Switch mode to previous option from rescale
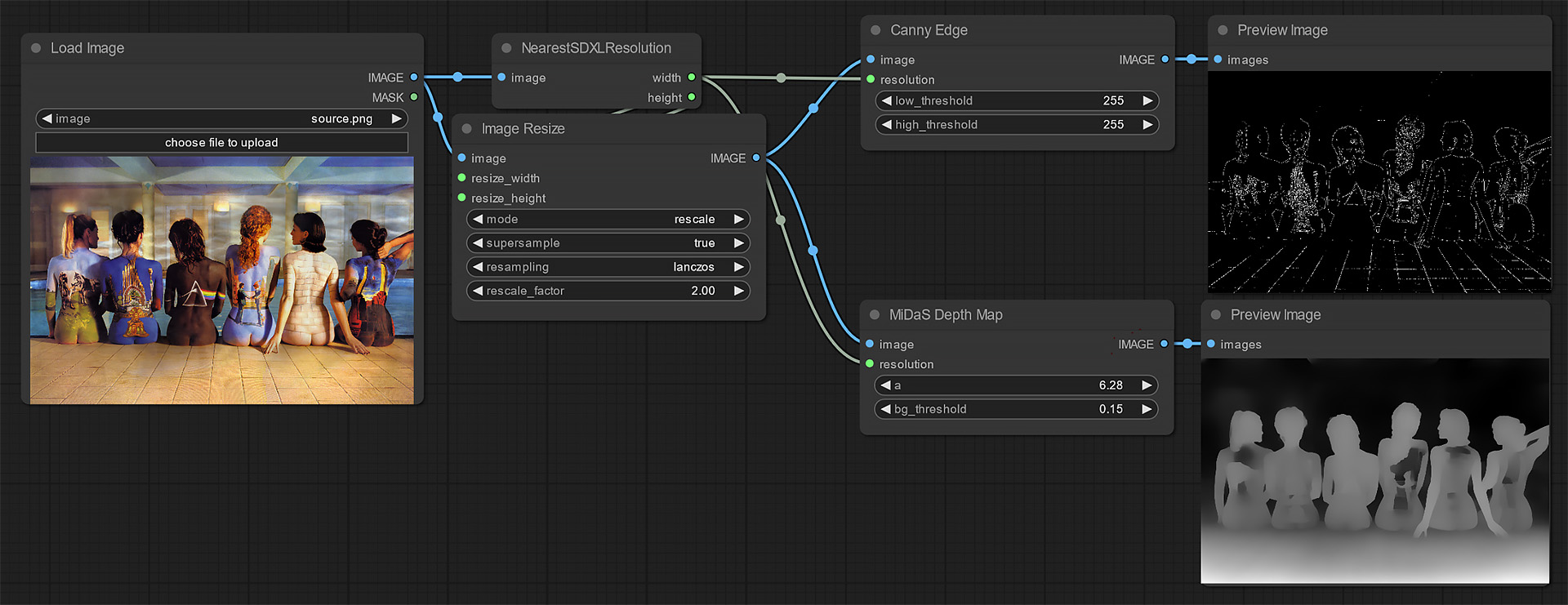This screenshot has width=1568, height=605. tap(478, 219)
